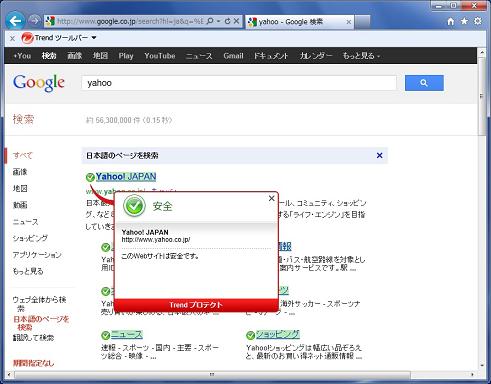Select ニュース in left sidebar
Screen dimensions: 491x384
26,222
